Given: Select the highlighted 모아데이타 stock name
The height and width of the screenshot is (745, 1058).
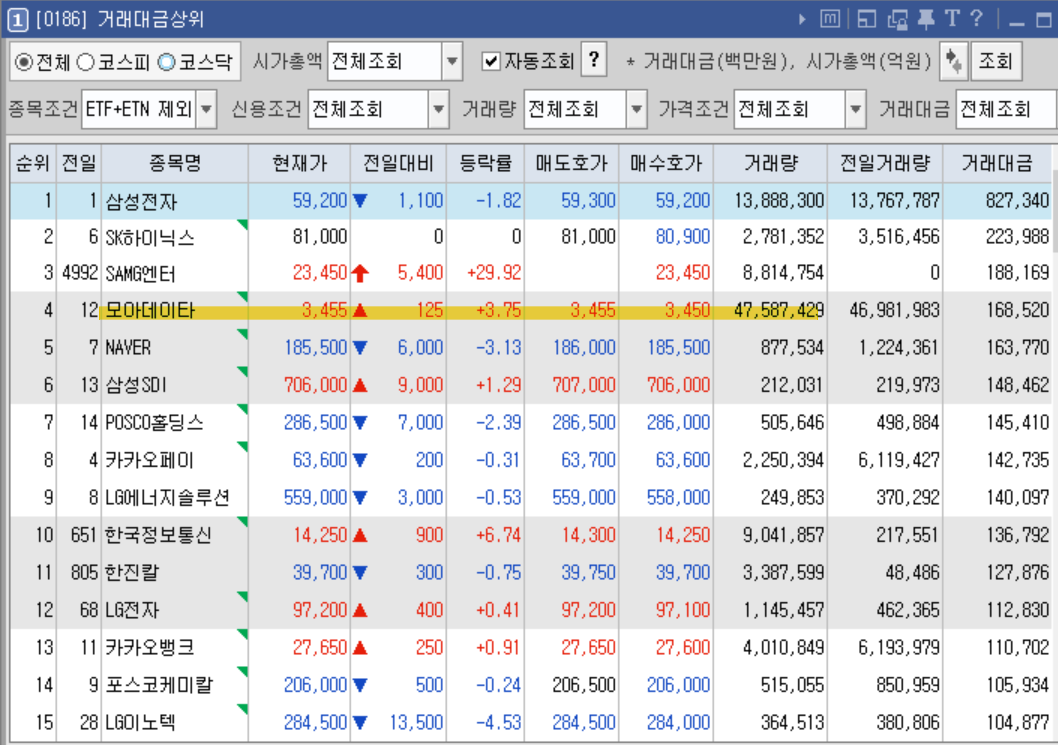Looking at the screenshot, I should coord(150,310).
